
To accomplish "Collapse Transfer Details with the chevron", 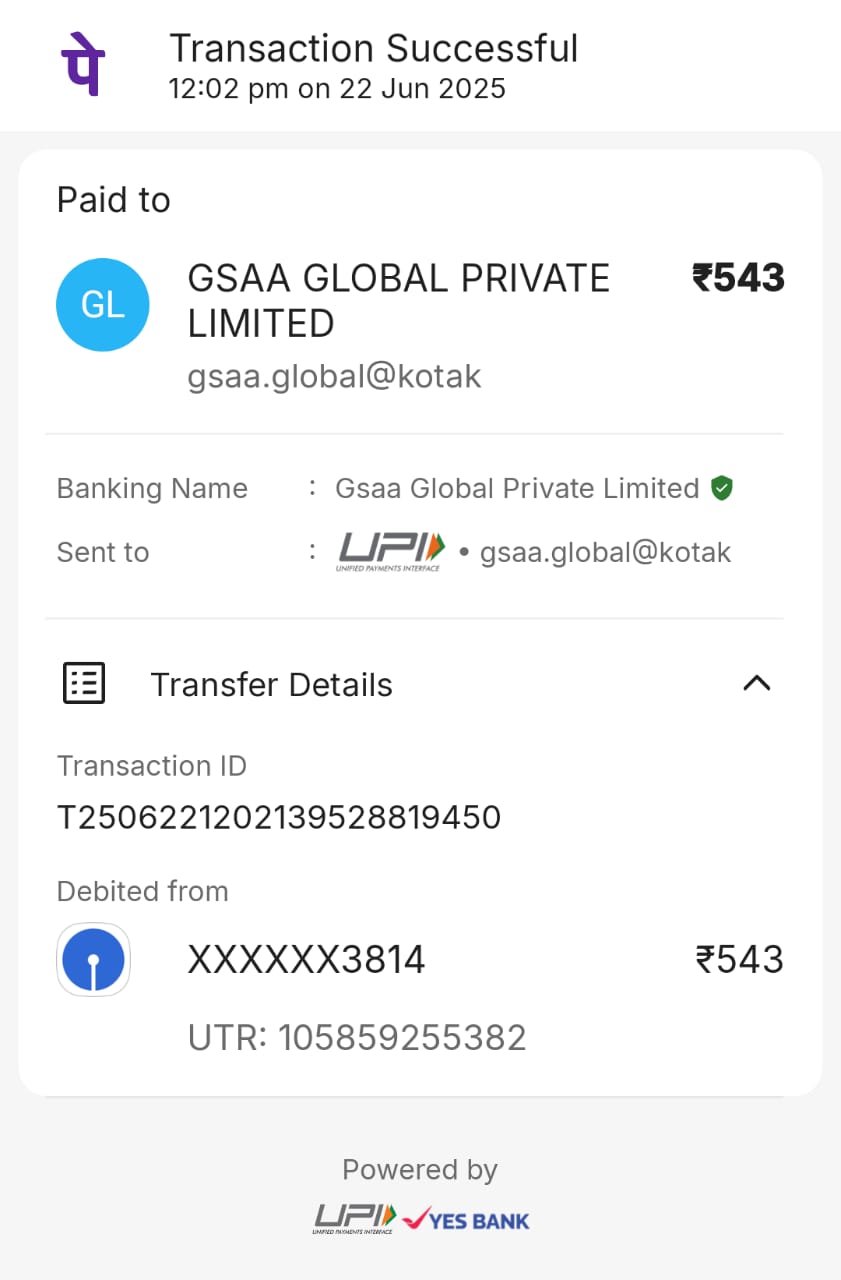I will (757, 684).
